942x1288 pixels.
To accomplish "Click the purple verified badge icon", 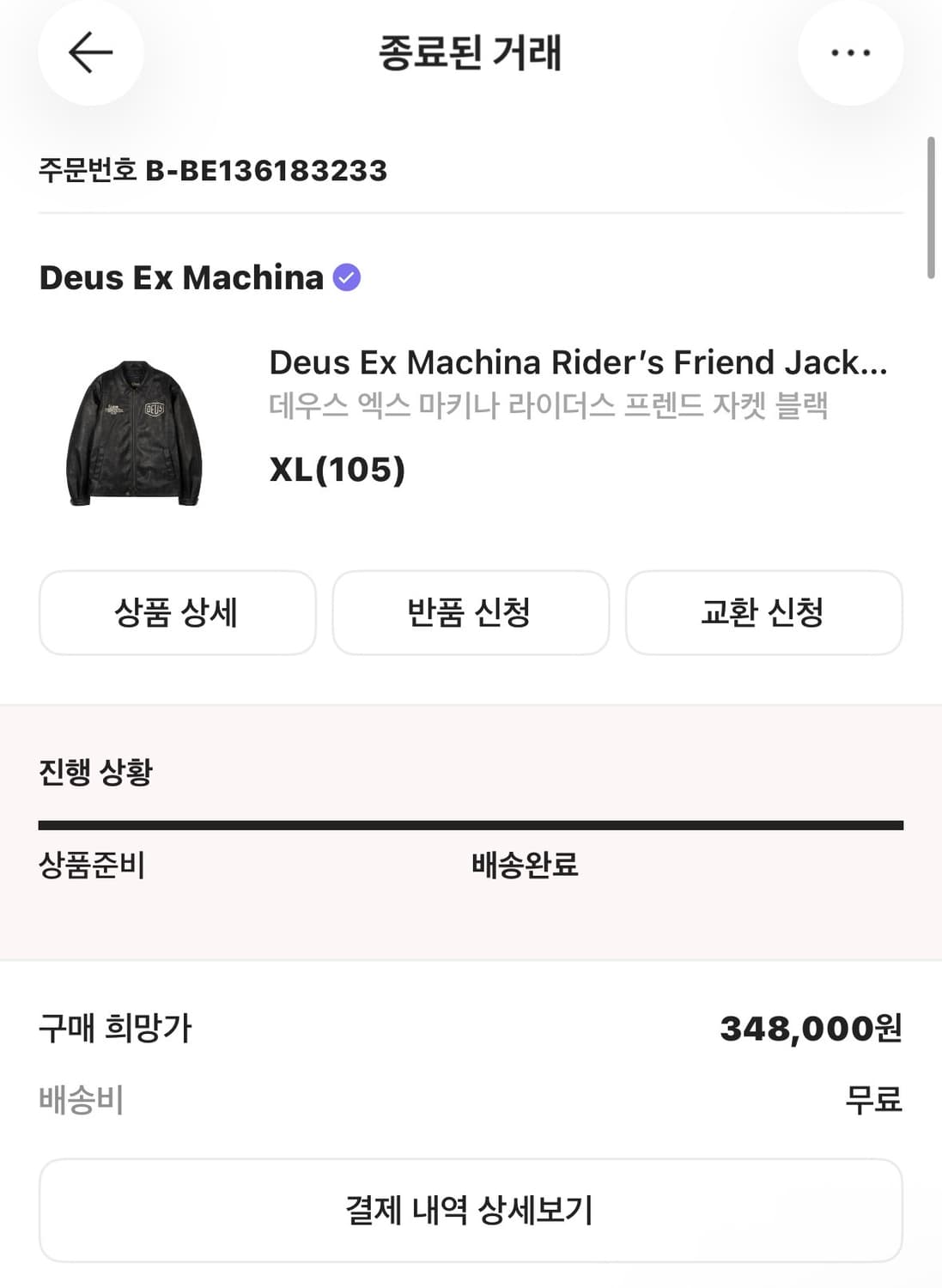I will 347,277.
